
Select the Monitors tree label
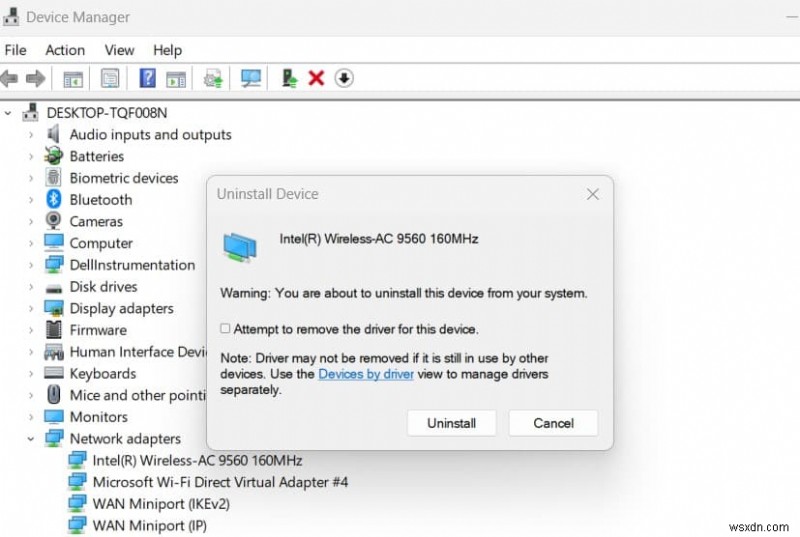coord(98,417)
